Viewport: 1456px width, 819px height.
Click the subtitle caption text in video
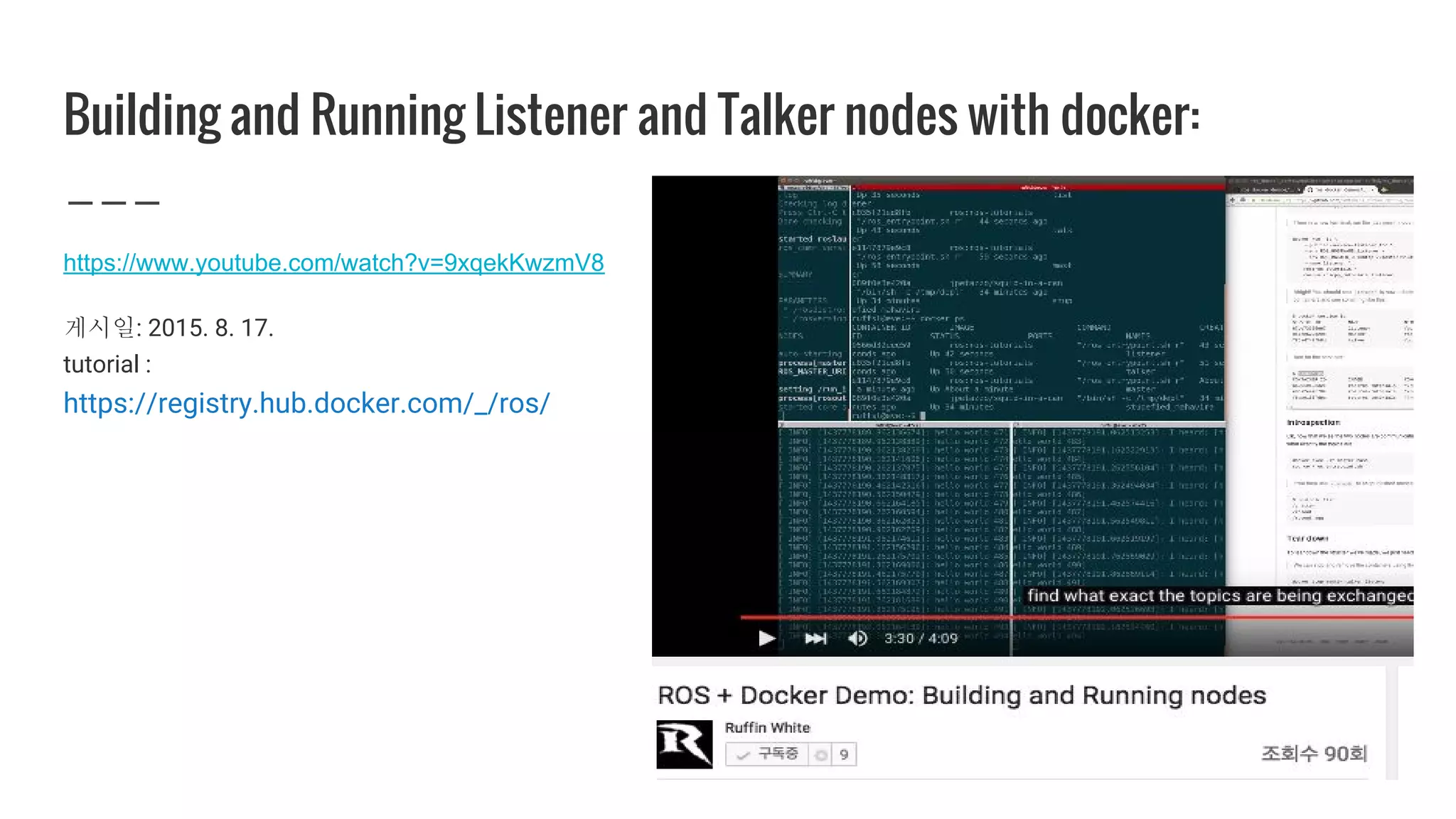1219,596
